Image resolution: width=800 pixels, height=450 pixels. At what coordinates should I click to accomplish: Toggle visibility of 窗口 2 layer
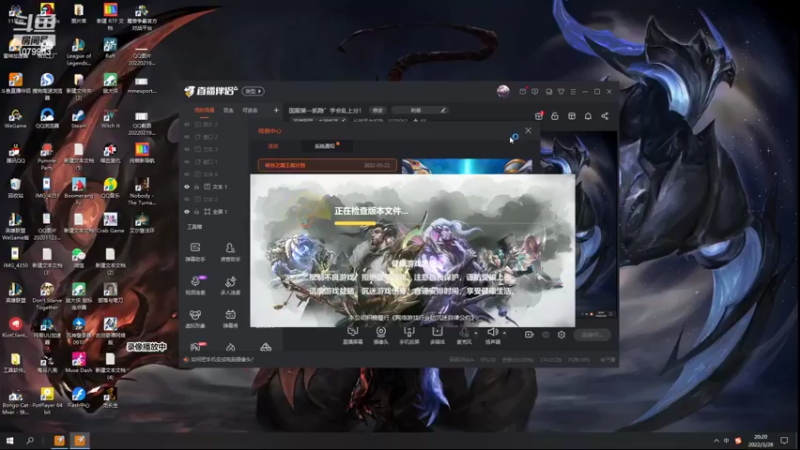[x=187, y=137]
